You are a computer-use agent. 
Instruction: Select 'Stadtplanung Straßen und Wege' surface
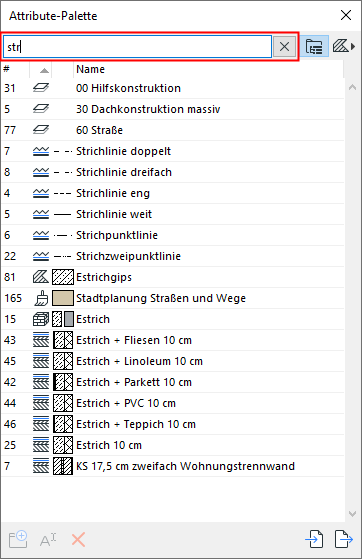(161, 298)
